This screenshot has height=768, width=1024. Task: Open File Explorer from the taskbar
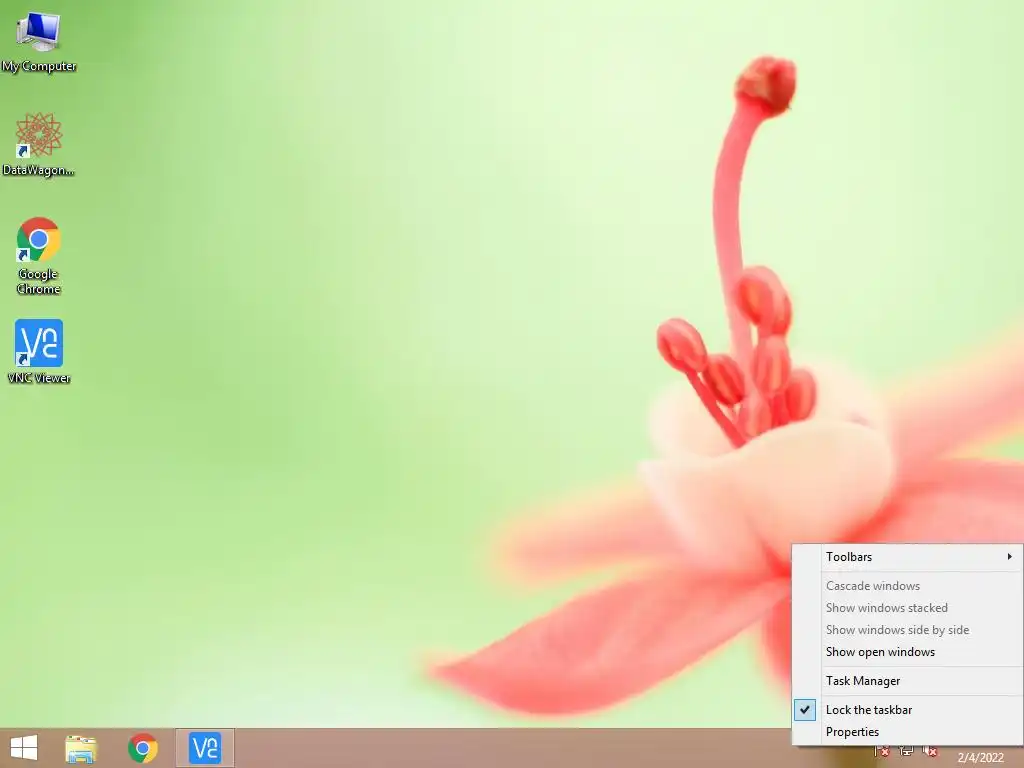(x=81, y=748)
